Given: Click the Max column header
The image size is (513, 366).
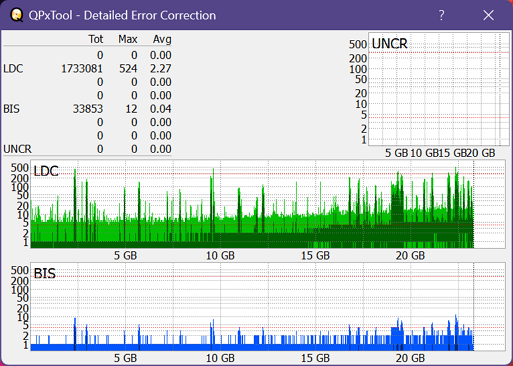Looking at the screenshot, I should click(128, 39).
